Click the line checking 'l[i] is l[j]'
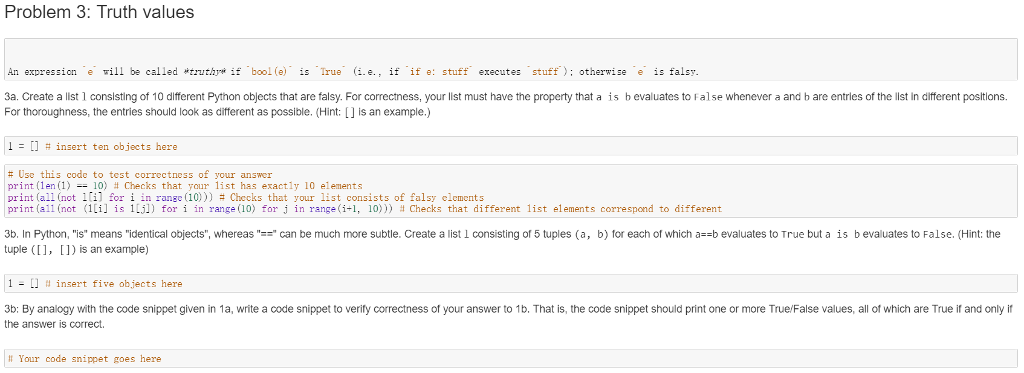The image size is (1024, 373). pos(364,209)
